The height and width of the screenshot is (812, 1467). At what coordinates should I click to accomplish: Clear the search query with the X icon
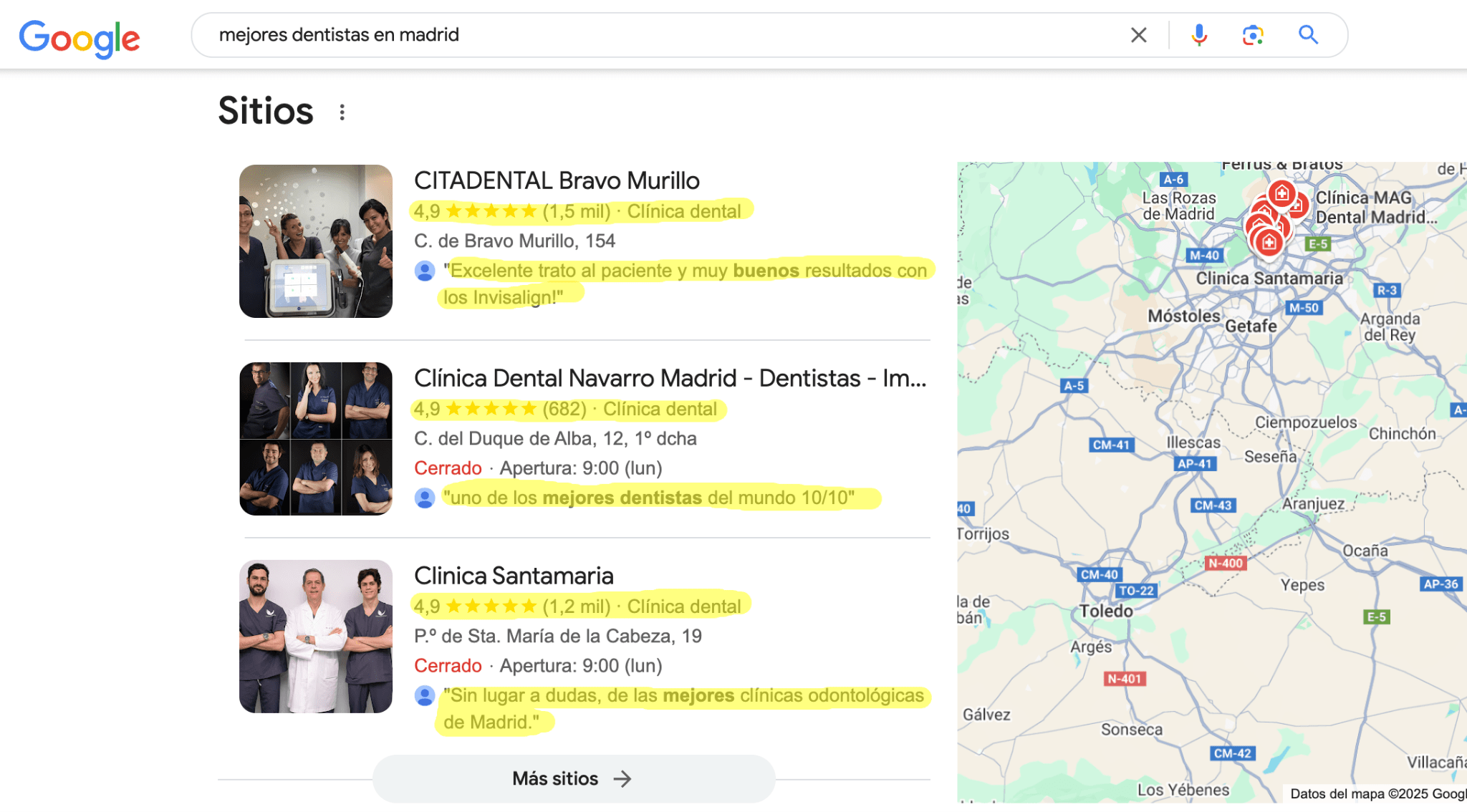click(x=1138, y=34)
